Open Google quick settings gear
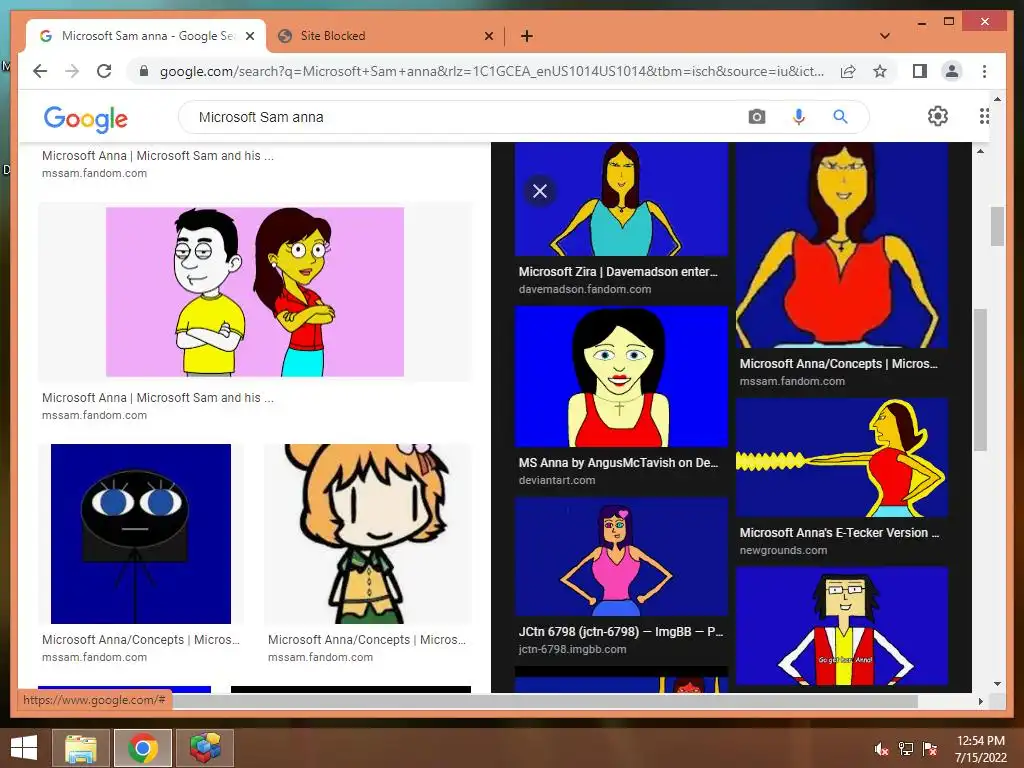This screenshot has height=768, width=1024. pos(937,116)
